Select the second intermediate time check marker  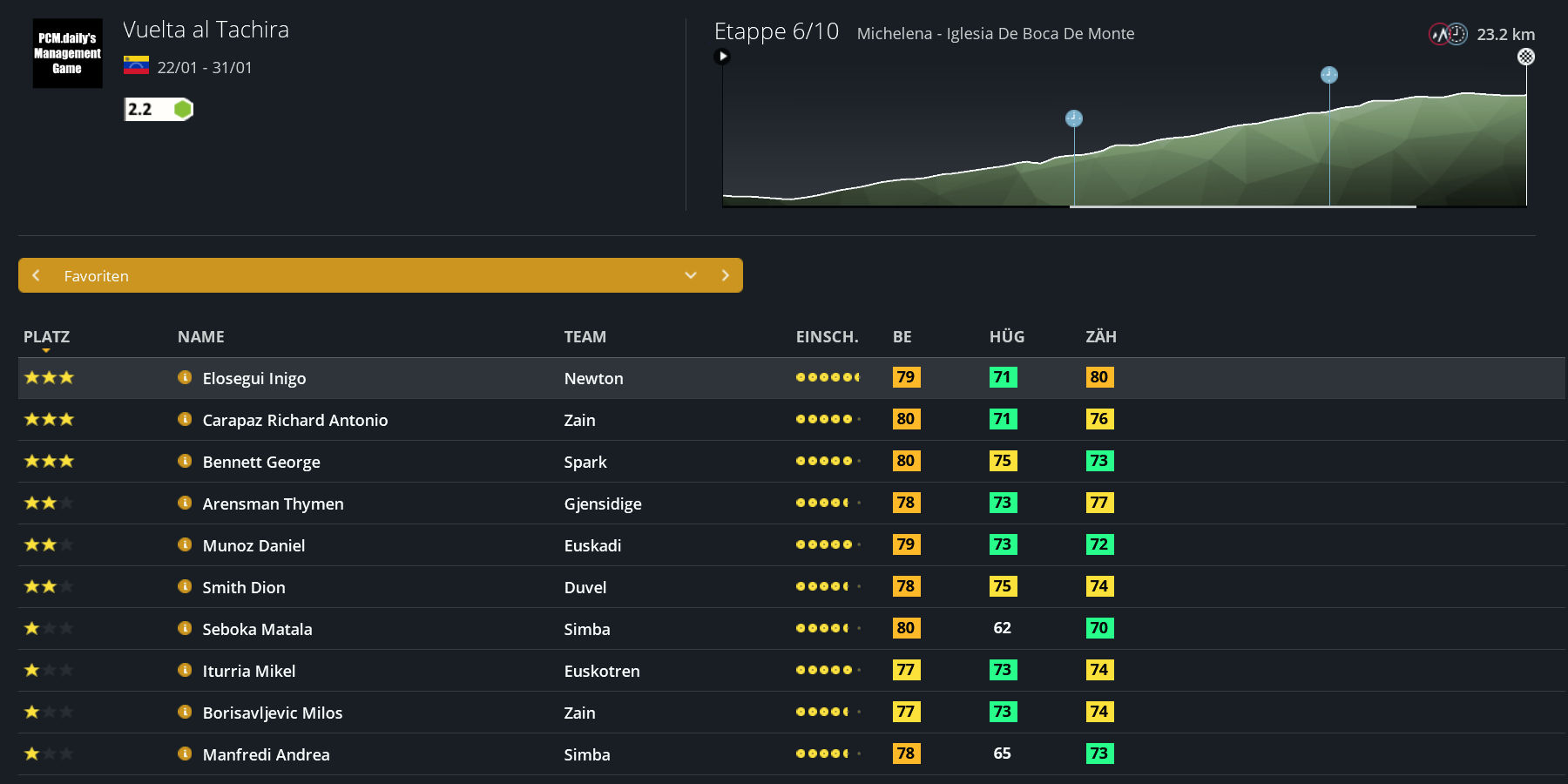(x=1329, y=75)
